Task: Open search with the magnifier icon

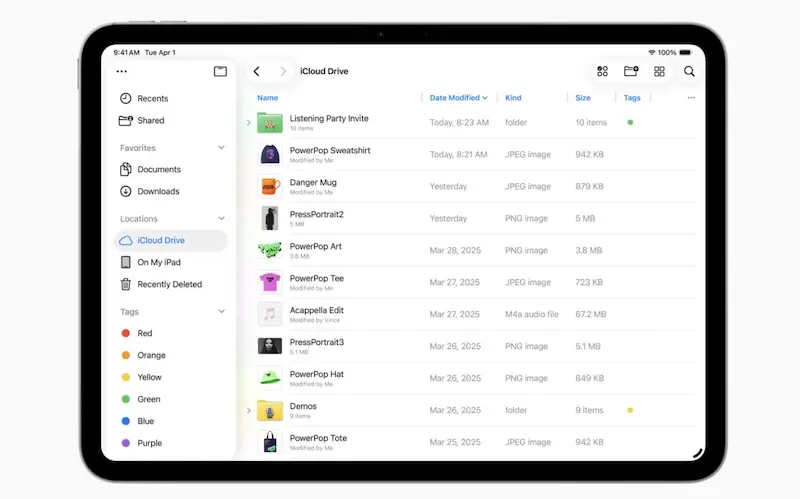Action: [x=689, y=71]
